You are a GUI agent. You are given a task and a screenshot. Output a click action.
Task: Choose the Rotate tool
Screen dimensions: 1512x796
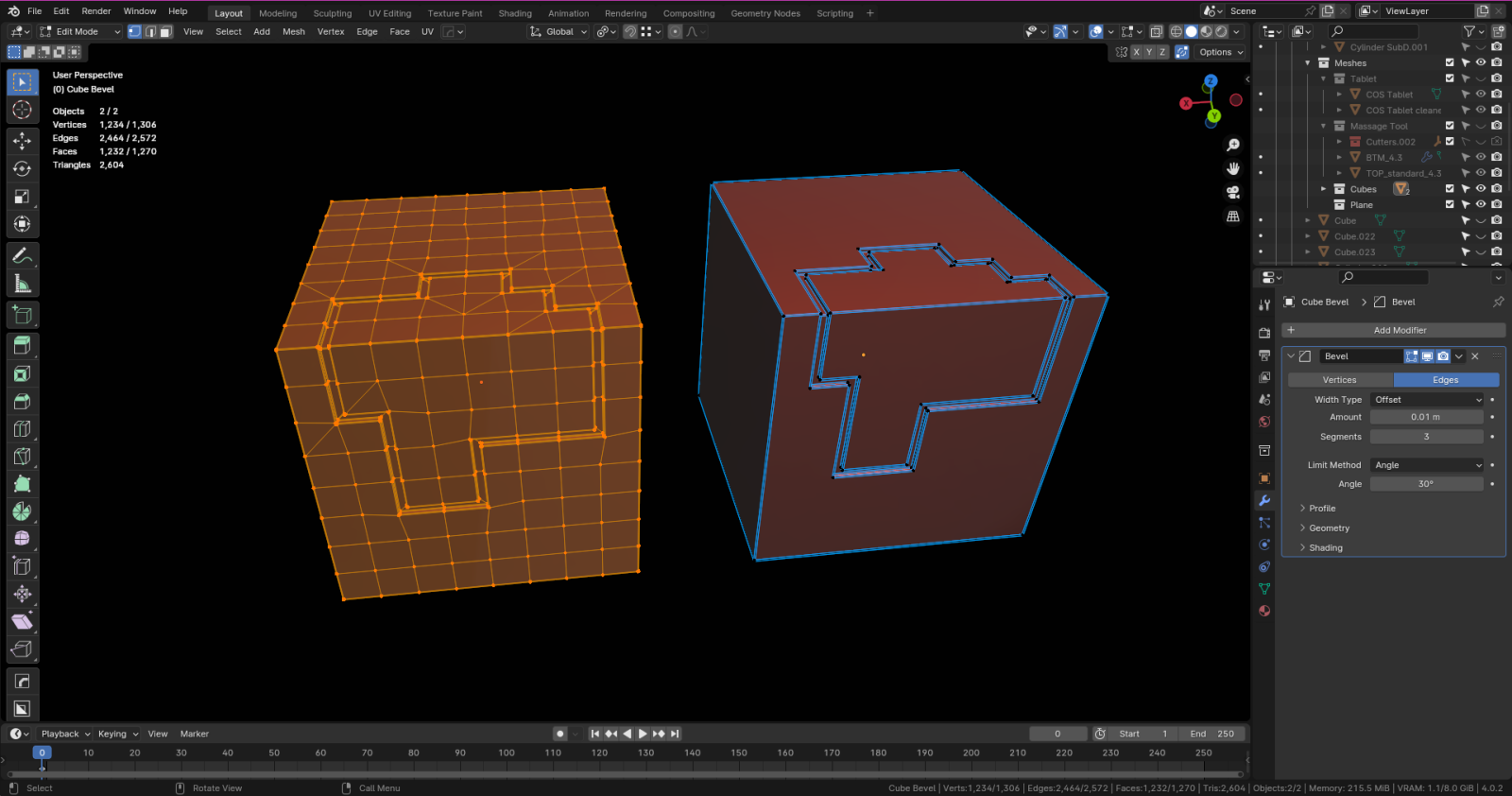pyautogui.click(x=23, y=168)
